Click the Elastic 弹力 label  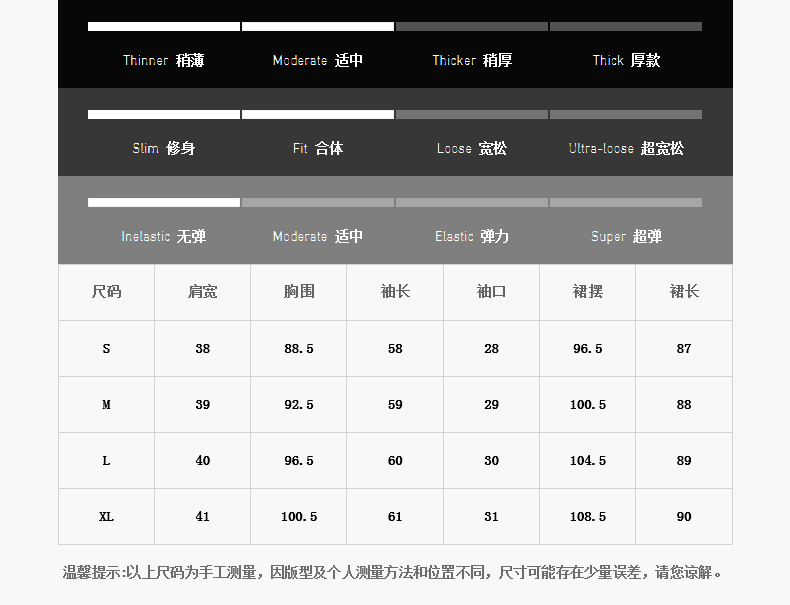(472, 236)
